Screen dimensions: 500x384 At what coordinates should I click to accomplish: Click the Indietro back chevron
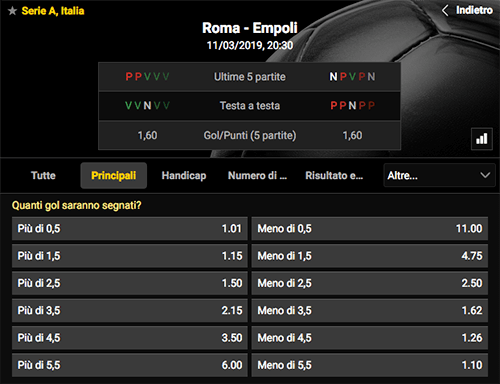445,10
